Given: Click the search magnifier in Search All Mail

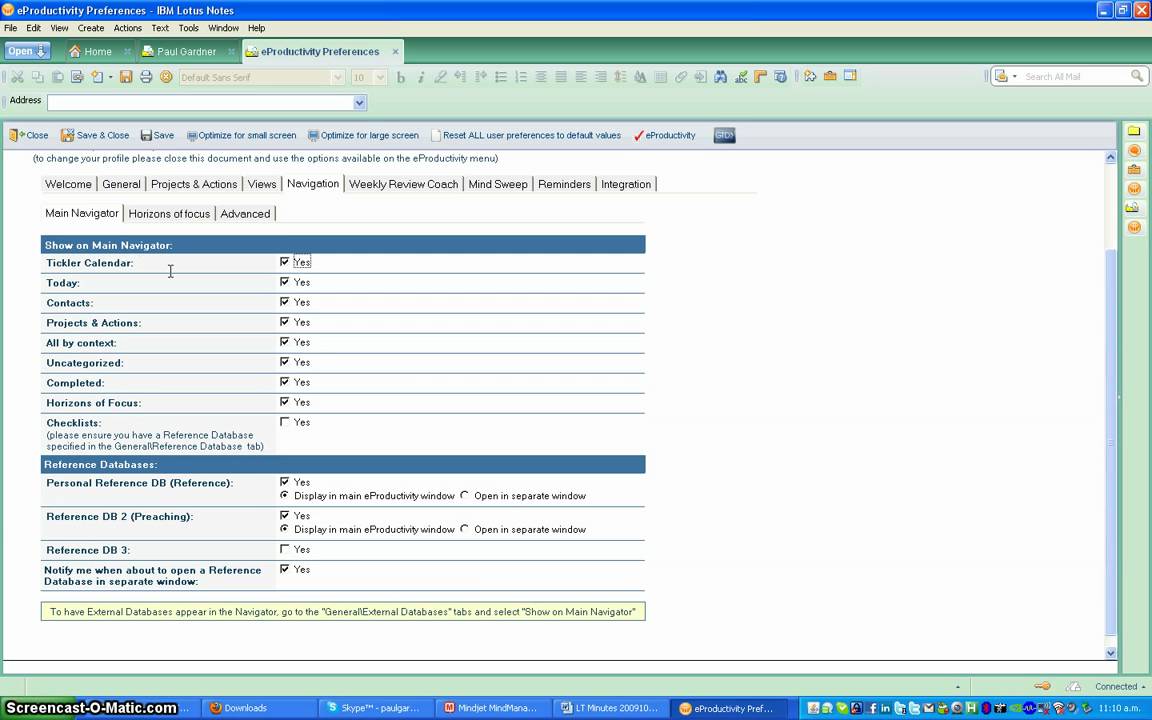Looking at the screenshot, I should [x=1137, y=76].
